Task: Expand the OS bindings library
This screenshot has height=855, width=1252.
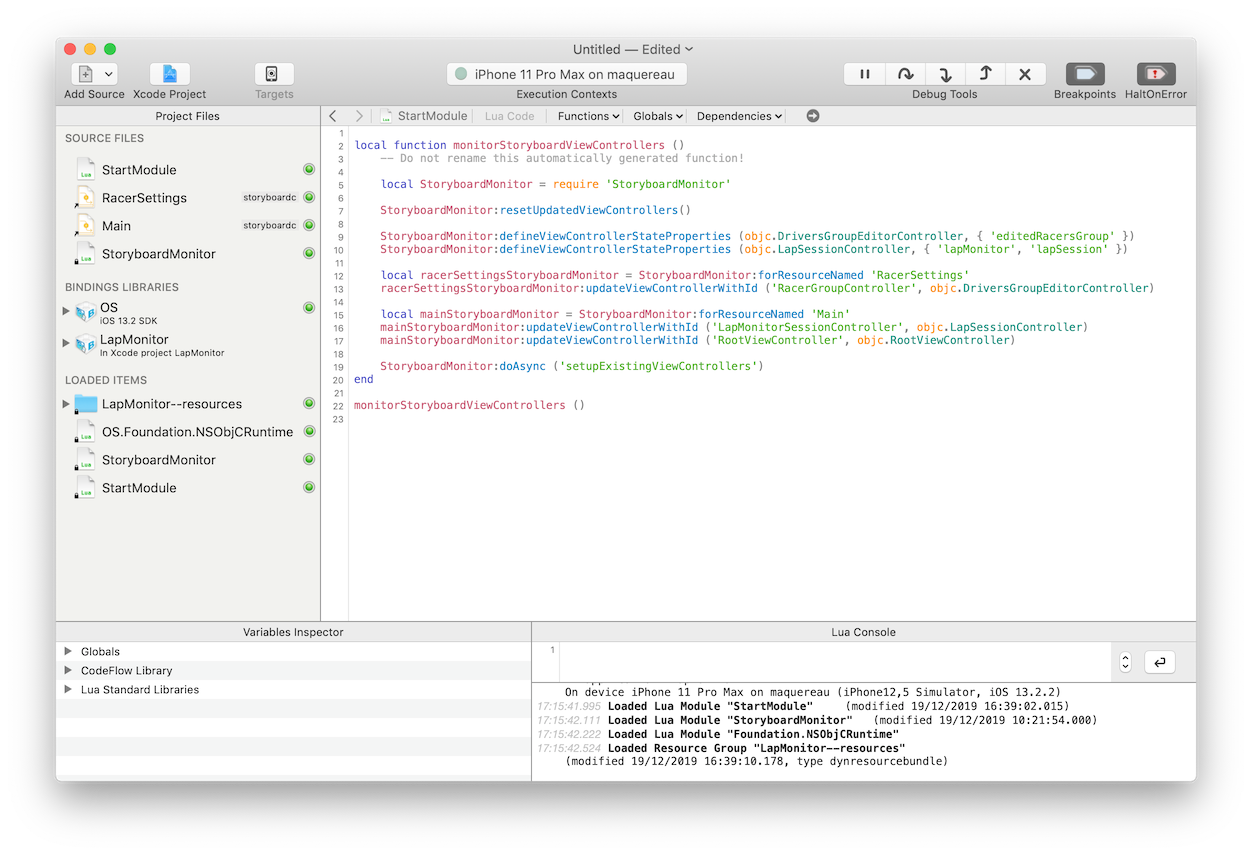Action: coord(66,311)
